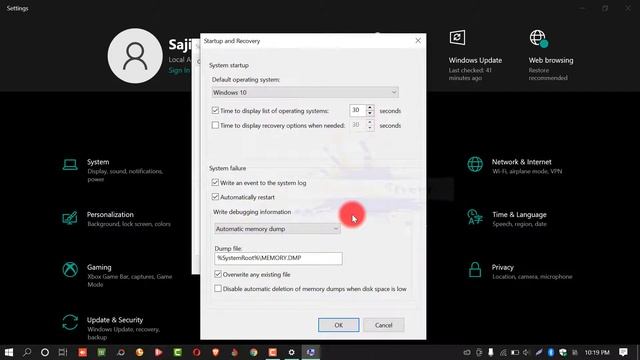Open the Gaming settings category
This screenshot has width=640, height=360.
[117, 275]
